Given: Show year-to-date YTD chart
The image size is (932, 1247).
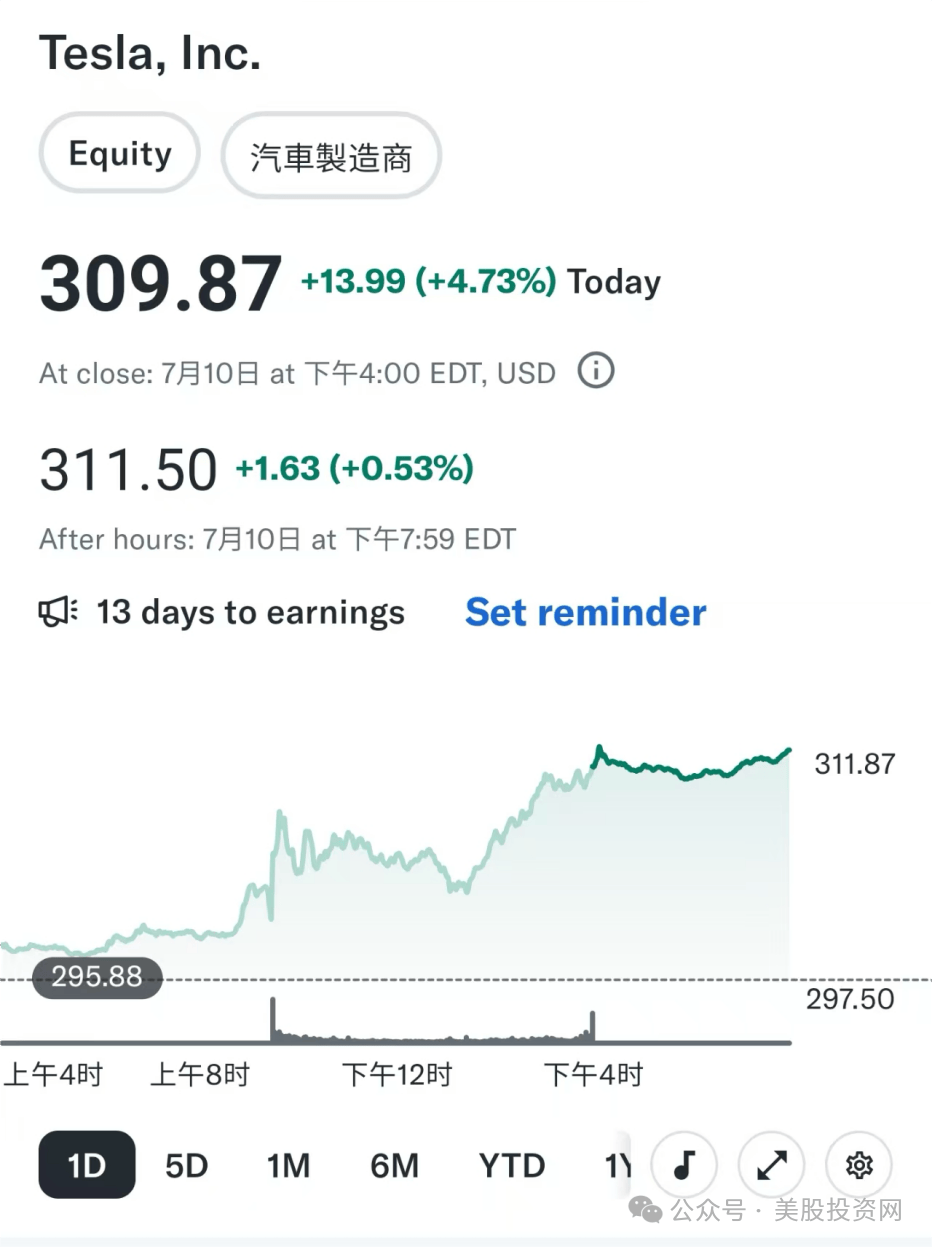Looking at the screenshot, I should (x=512, y=1166).
